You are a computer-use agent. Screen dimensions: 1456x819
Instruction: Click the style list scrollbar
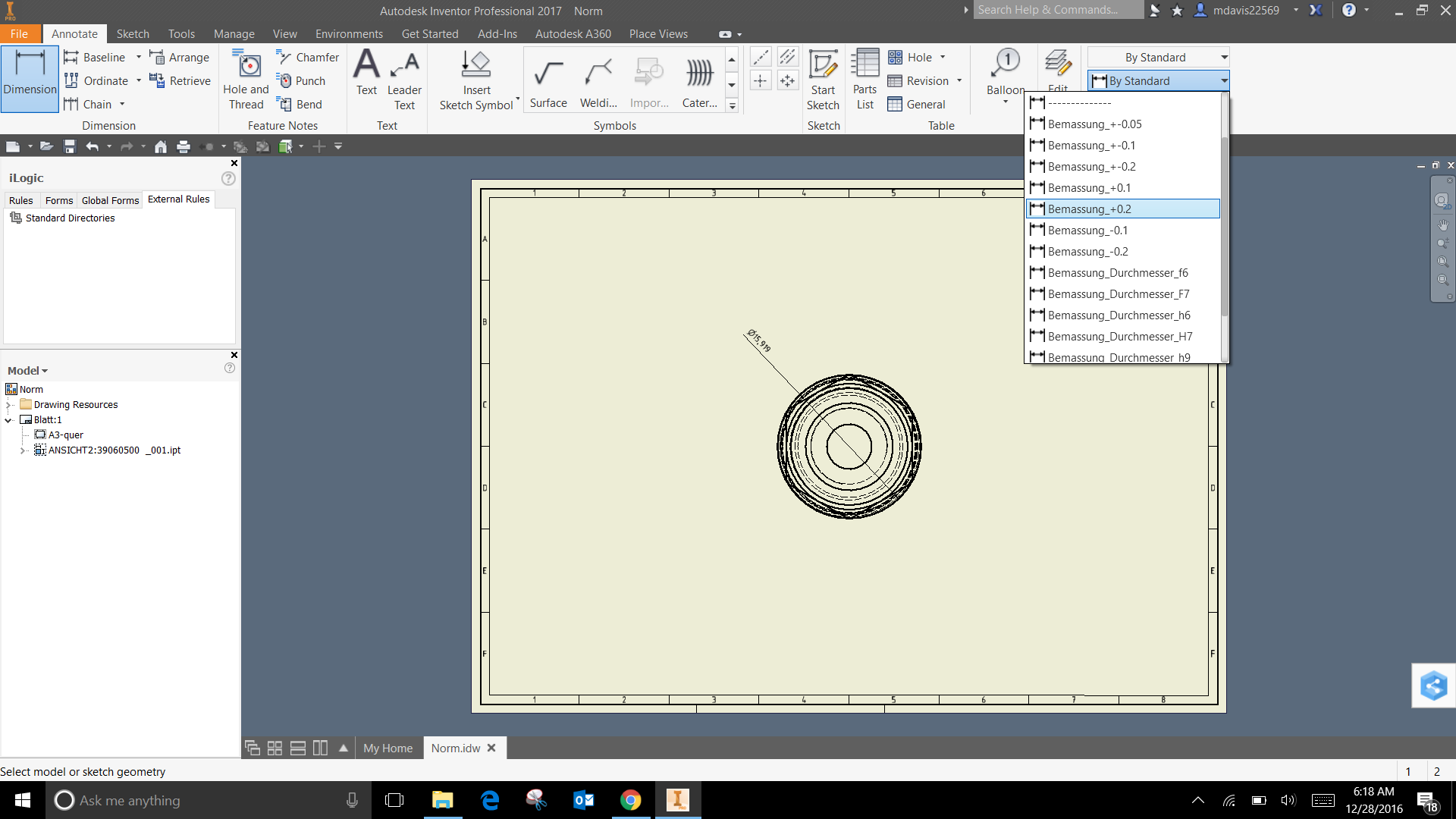[x=1224, y=227]
